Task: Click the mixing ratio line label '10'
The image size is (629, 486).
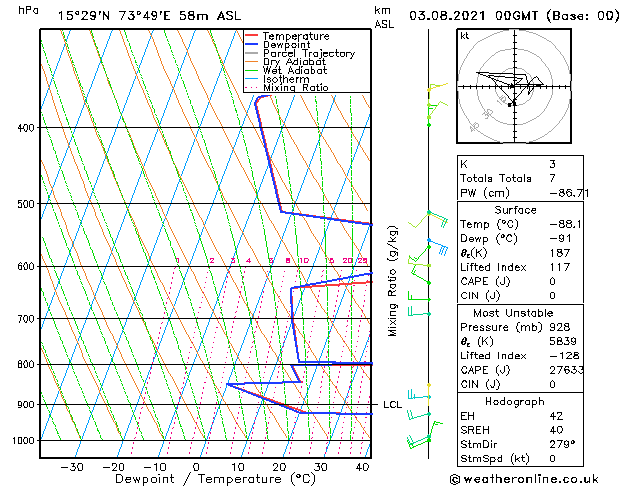Action: [x=304, y=261]
